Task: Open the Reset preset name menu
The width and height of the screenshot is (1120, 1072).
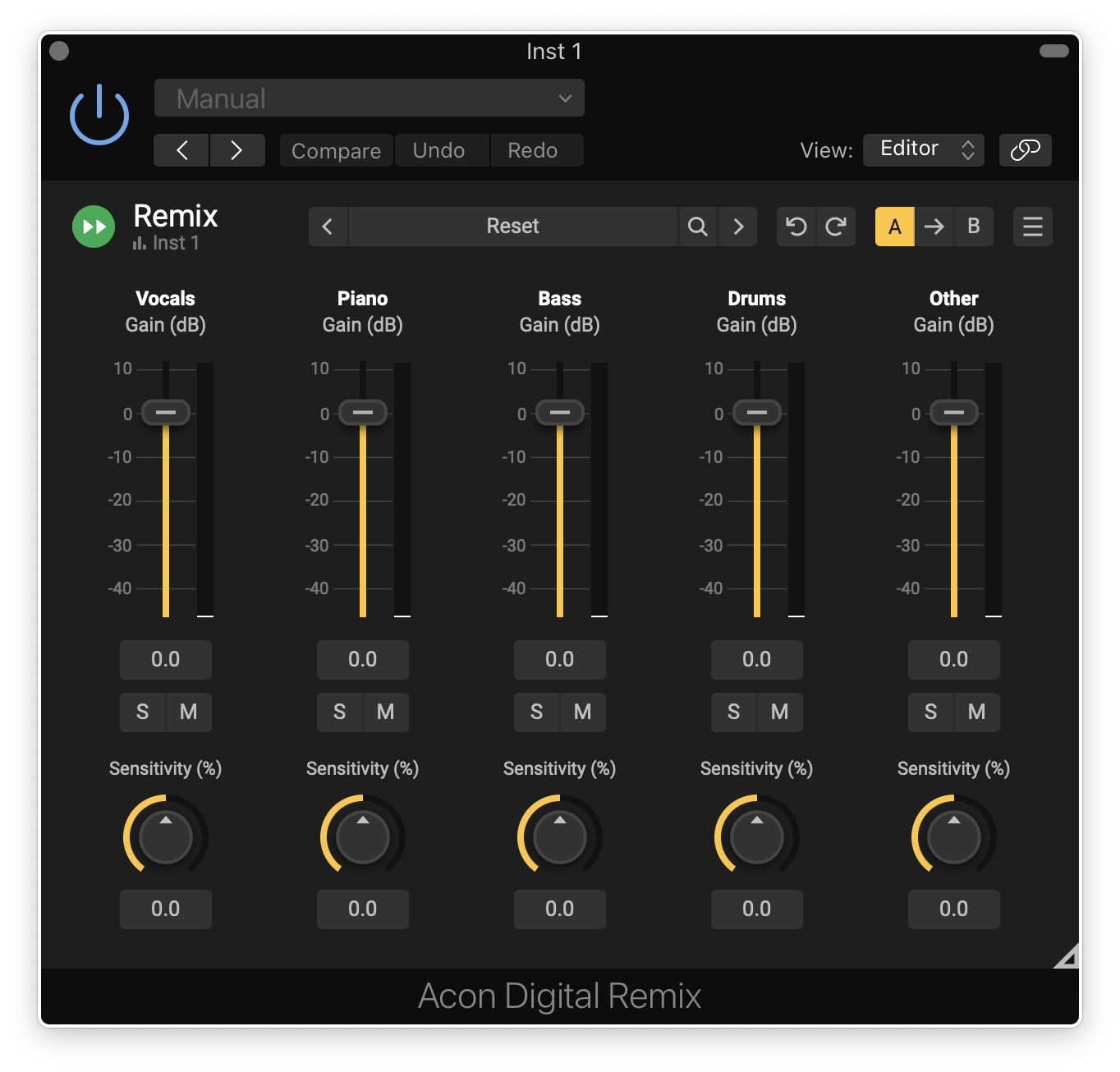Action: click(x=513, y=227)
